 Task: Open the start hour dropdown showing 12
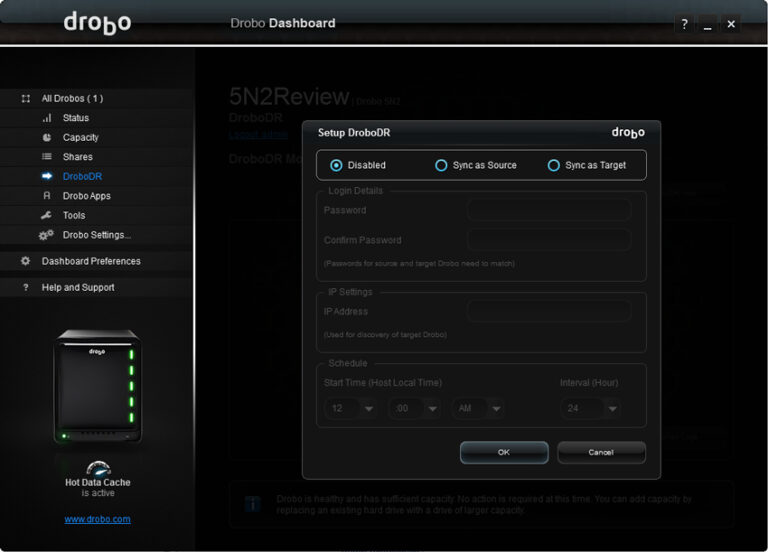click(350, 408)
